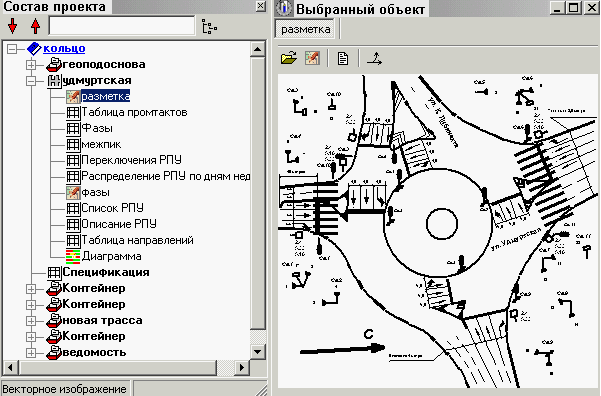
Task: Click the edit drawing icon in toolbar
Action: (312, 58)
